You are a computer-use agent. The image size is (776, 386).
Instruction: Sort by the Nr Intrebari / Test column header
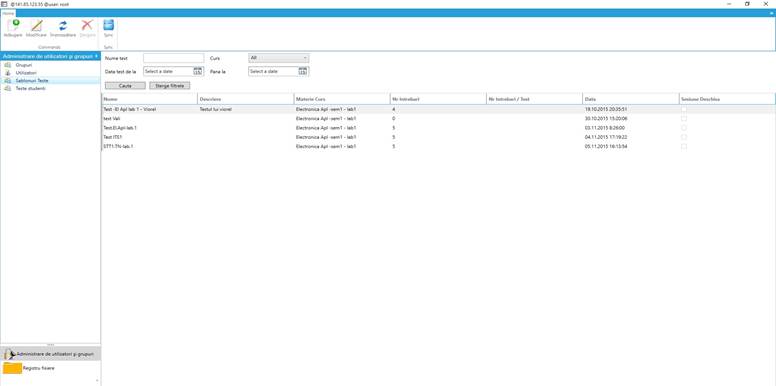pos(534,99)
